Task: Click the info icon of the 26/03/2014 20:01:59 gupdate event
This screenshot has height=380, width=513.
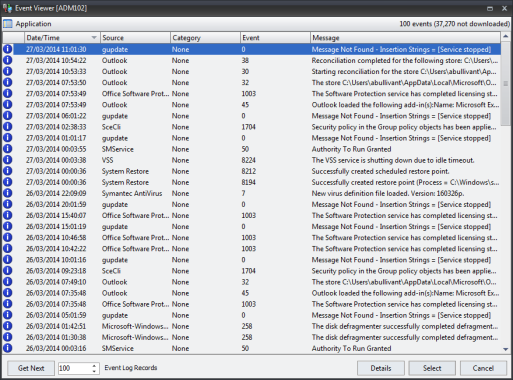Action: click(7, 204)
